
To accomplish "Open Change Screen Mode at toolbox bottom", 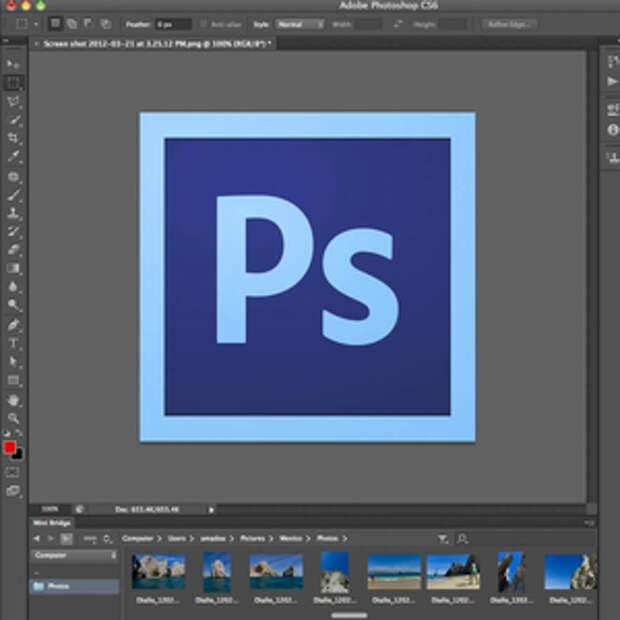I will point(13,491).
